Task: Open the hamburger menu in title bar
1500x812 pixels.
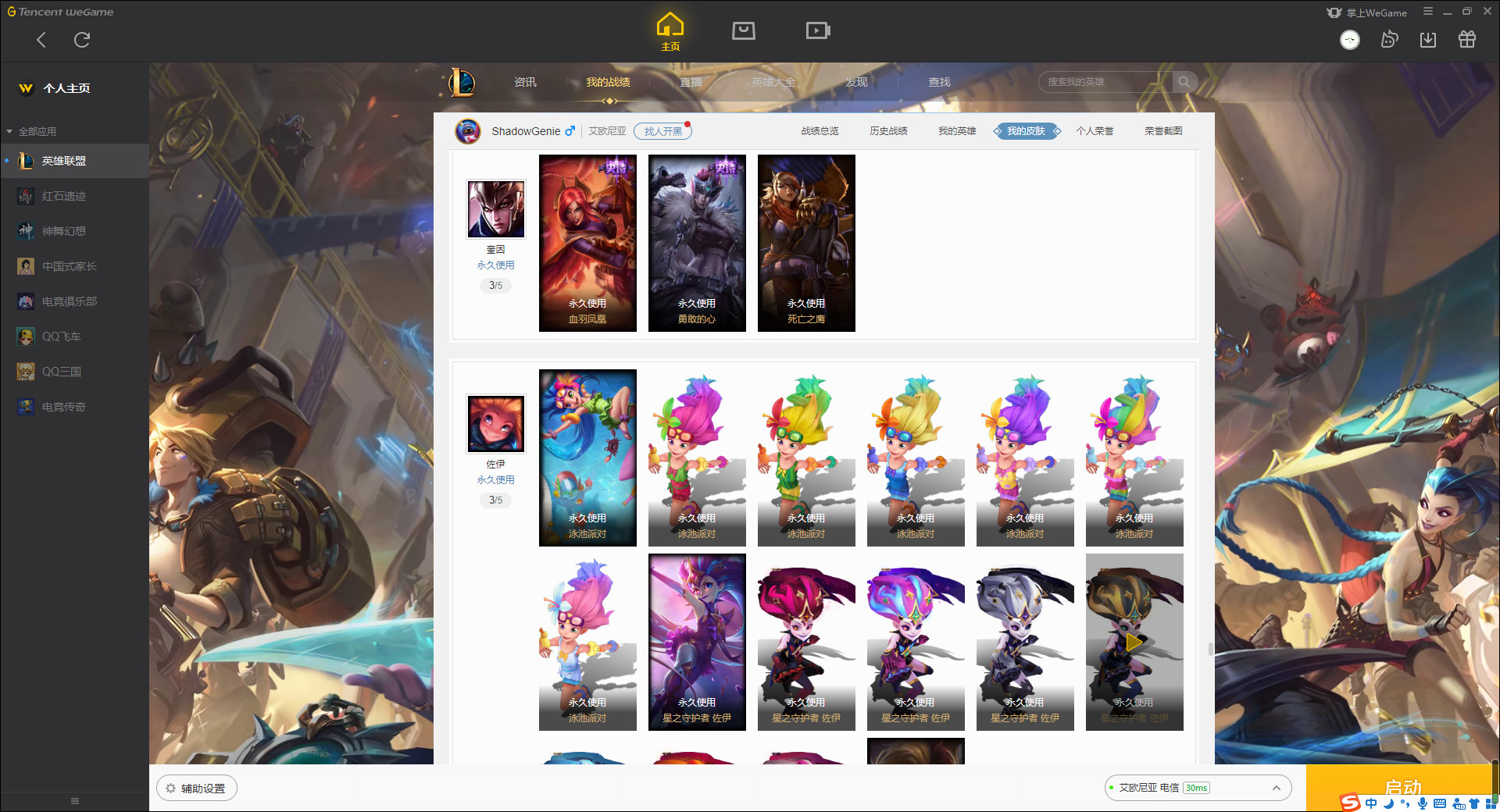Action: [1427, 12]
